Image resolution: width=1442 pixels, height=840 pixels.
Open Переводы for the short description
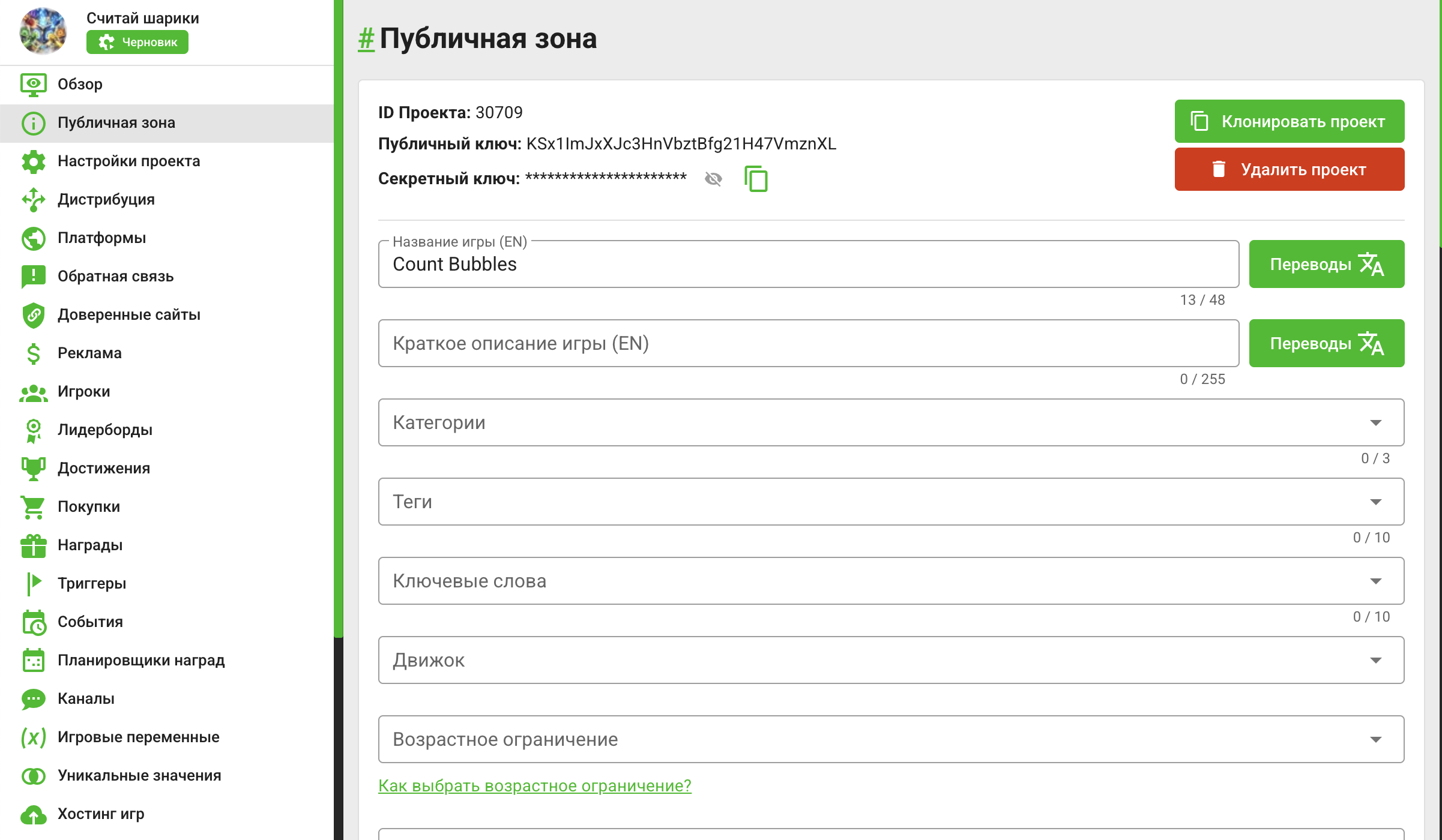tap(1327, 343)
